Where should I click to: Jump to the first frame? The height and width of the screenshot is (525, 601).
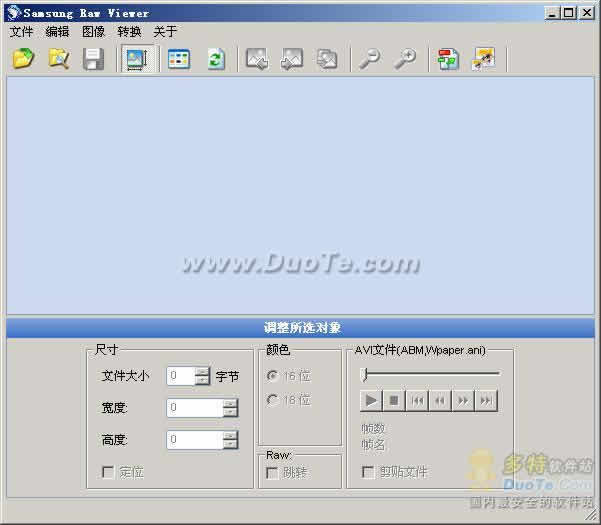[417, 401]
